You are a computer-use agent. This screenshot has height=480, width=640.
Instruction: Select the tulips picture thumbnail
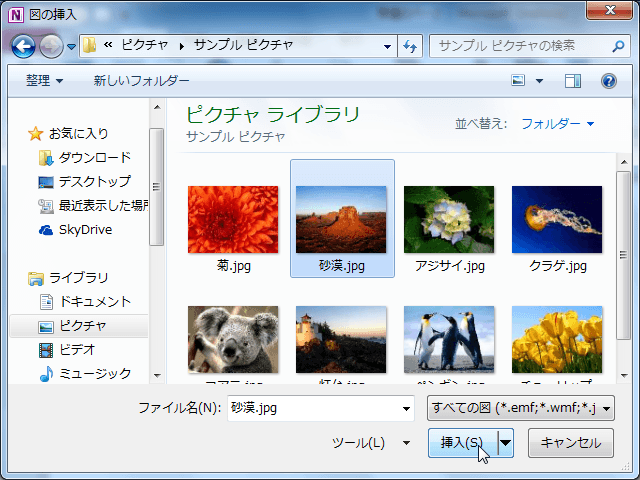(557, 340)
